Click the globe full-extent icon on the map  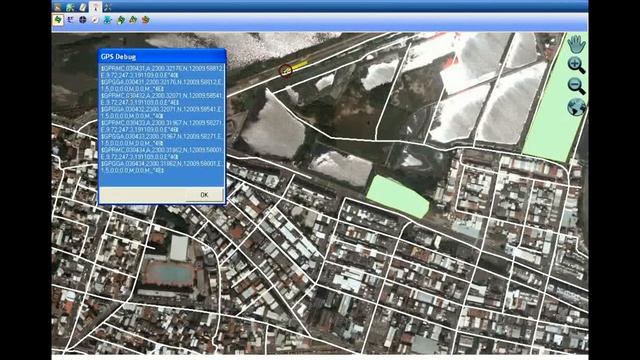coord(576,107)
